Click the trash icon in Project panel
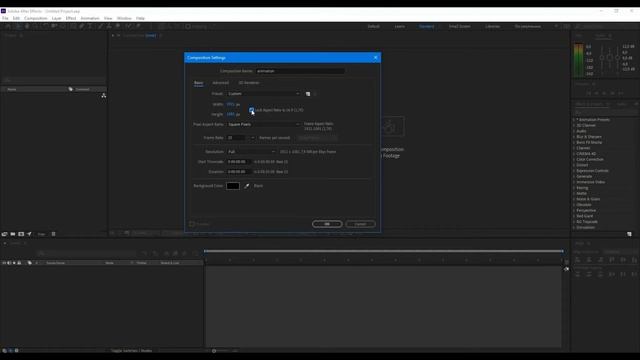 point(53,234)
